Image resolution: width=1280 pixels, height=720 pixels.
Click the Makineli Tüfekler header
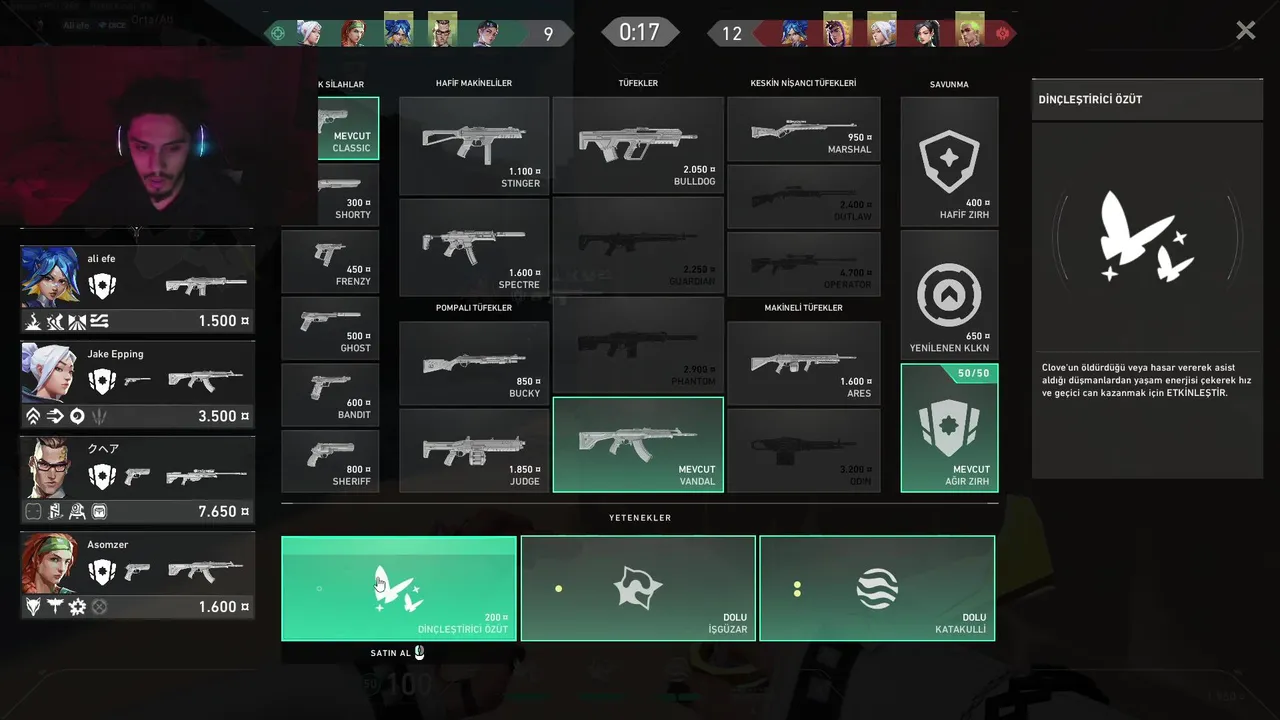[x=803, y=307]
